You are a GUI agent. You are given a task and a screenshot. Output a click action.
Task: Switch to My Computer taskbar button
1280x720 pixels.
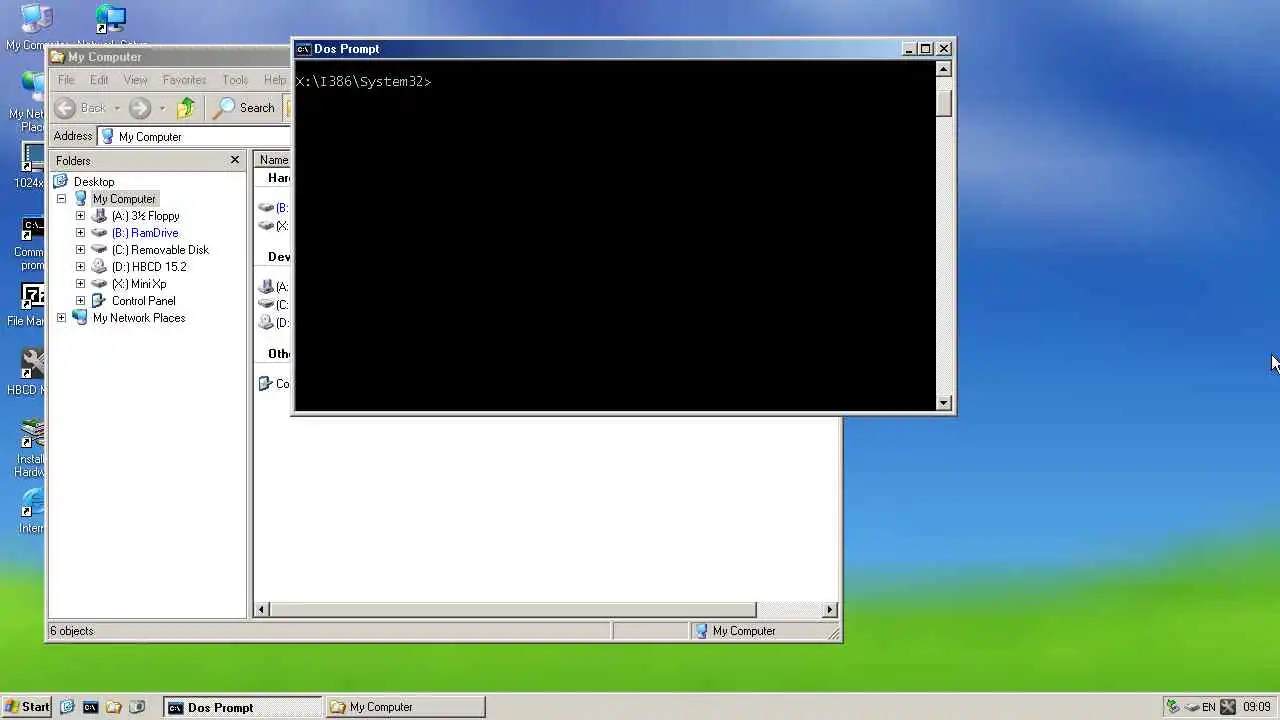click(x=405, y=707)
